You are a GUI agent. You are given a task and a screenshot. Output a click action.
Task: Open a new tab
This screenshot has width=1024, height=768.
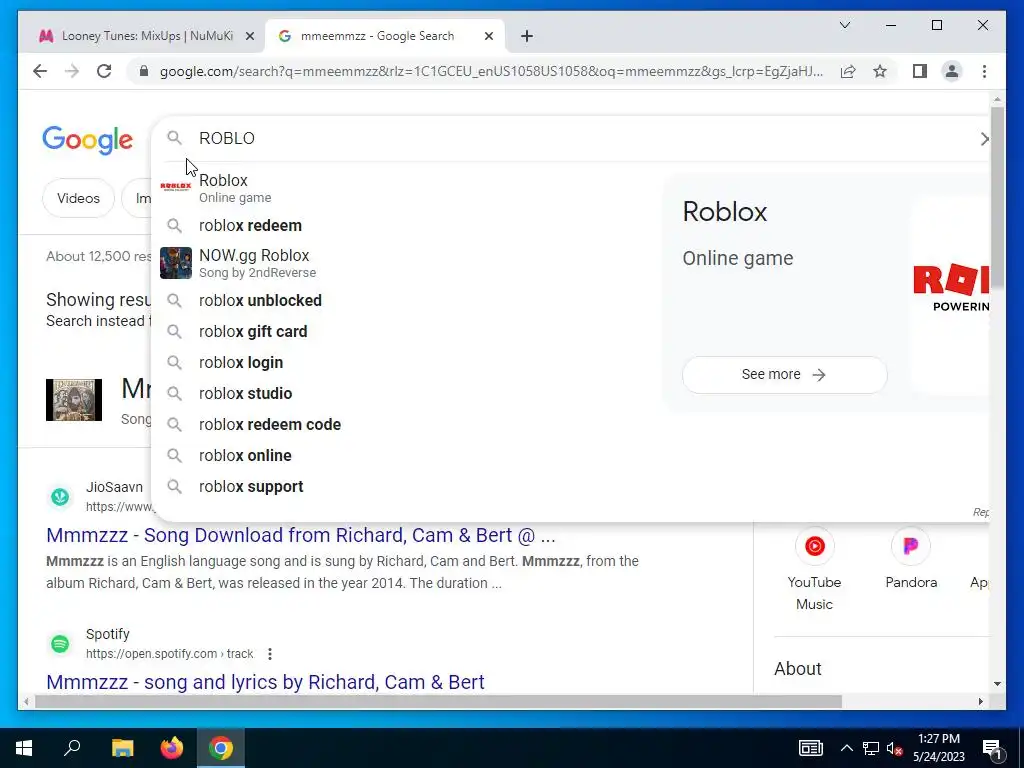[x=527, y=36]
